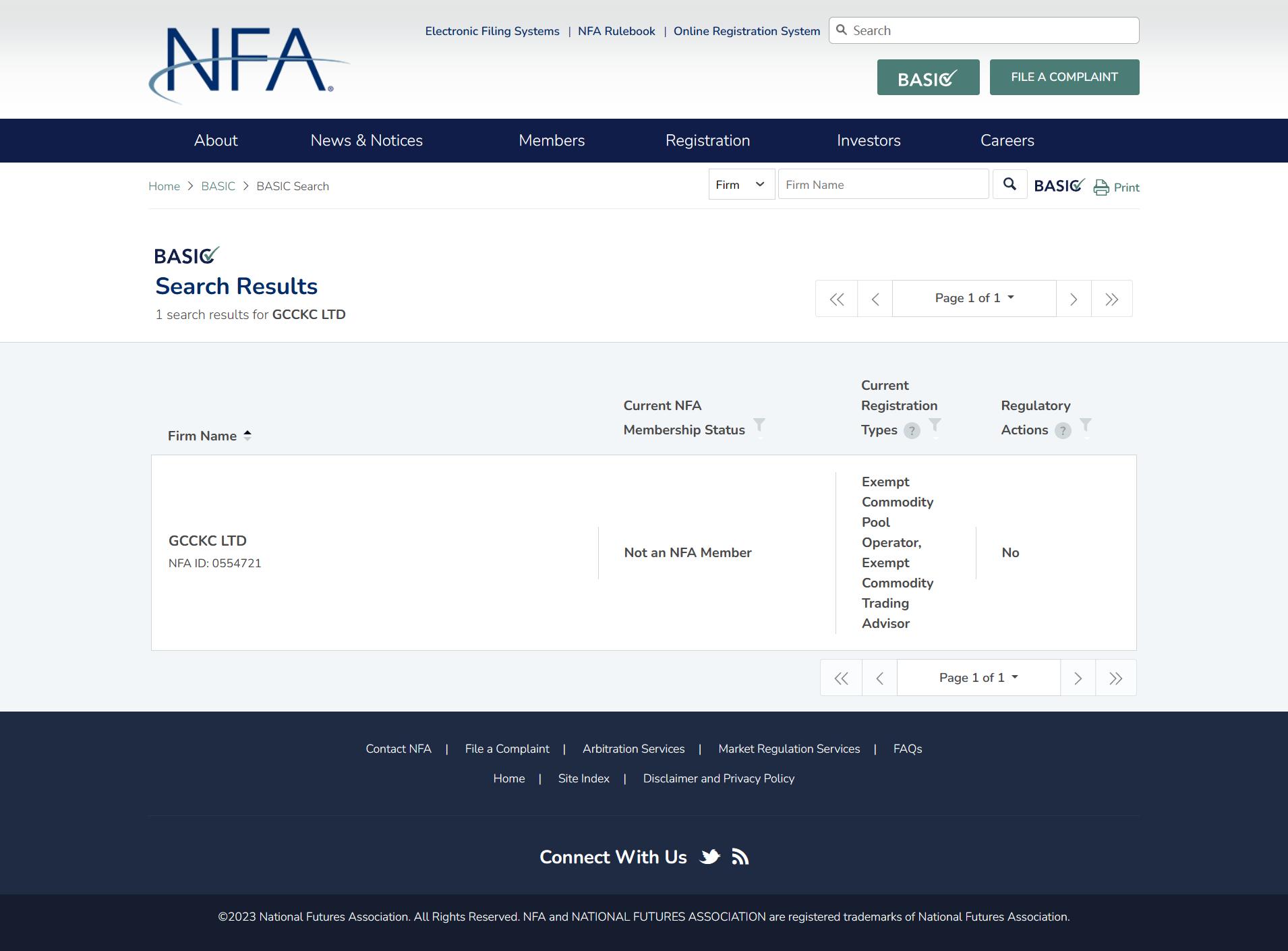
Task: Open FAQs footer link
Action: [x=908, y=749]
